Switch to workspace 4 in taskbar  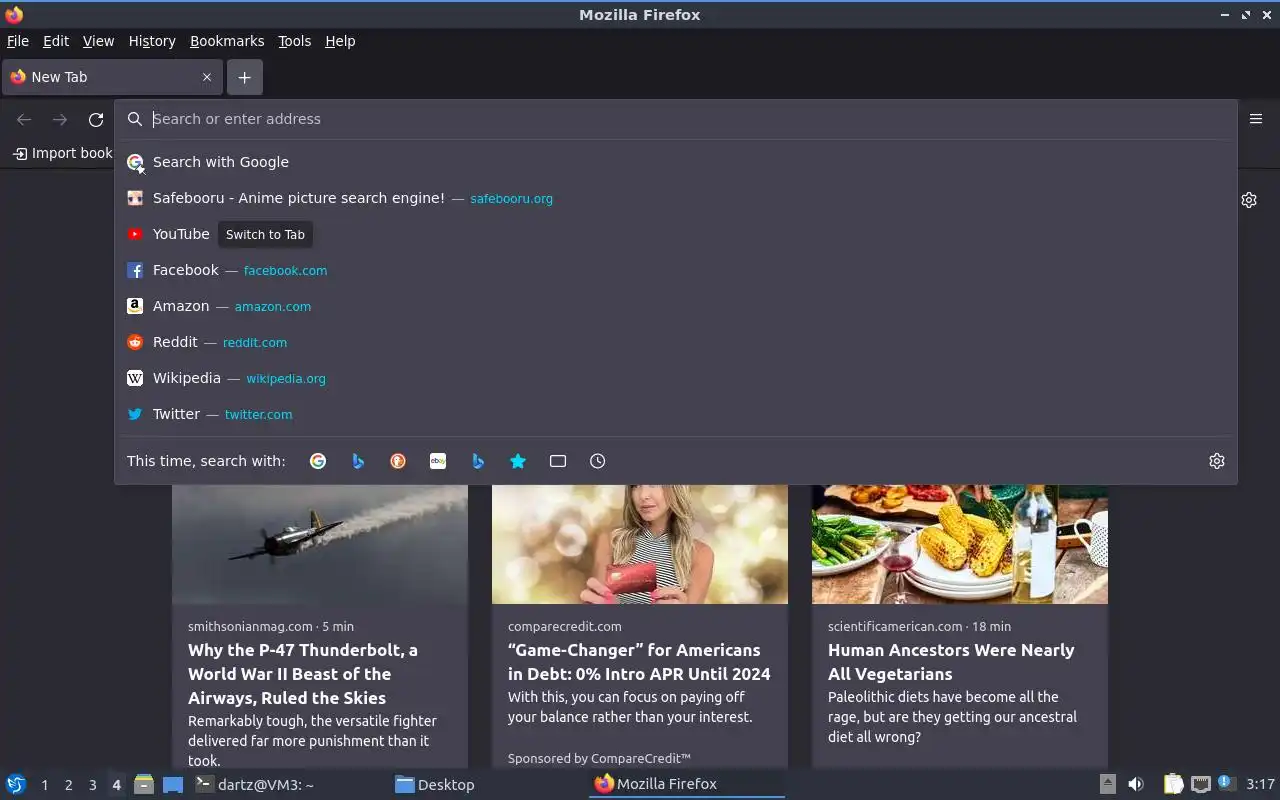pyautogui.click(x=116, y=785)
